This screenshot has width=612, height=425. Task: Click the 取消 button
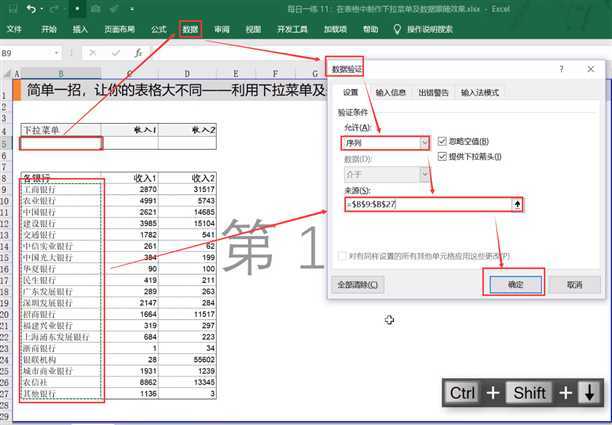tap(575, 285)
